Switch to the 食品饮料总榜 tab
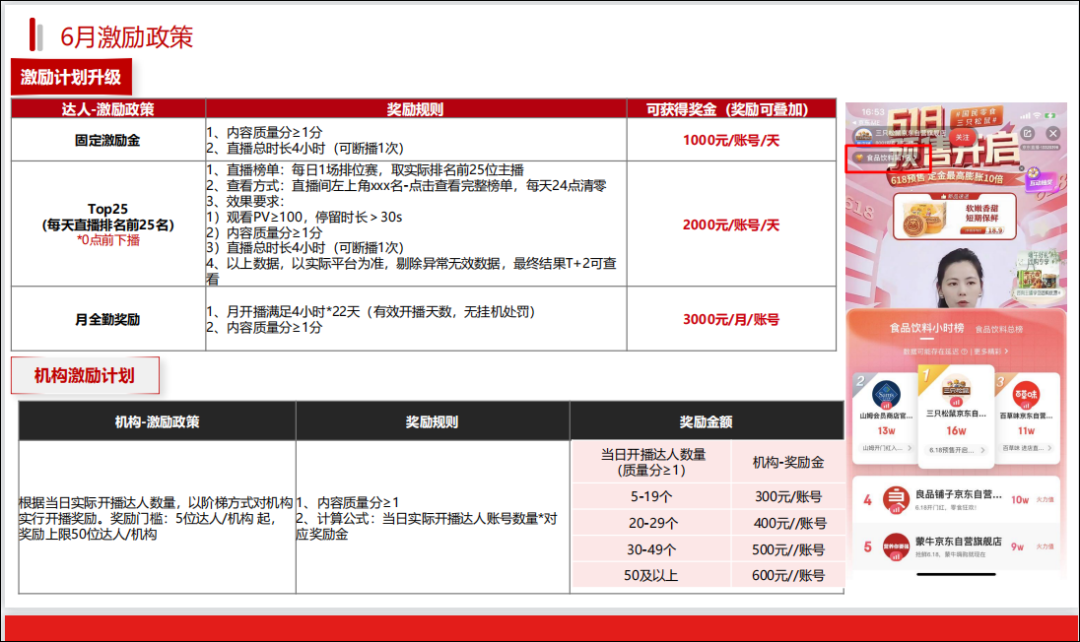1080x642 pixels. (x=1000, y=329)
